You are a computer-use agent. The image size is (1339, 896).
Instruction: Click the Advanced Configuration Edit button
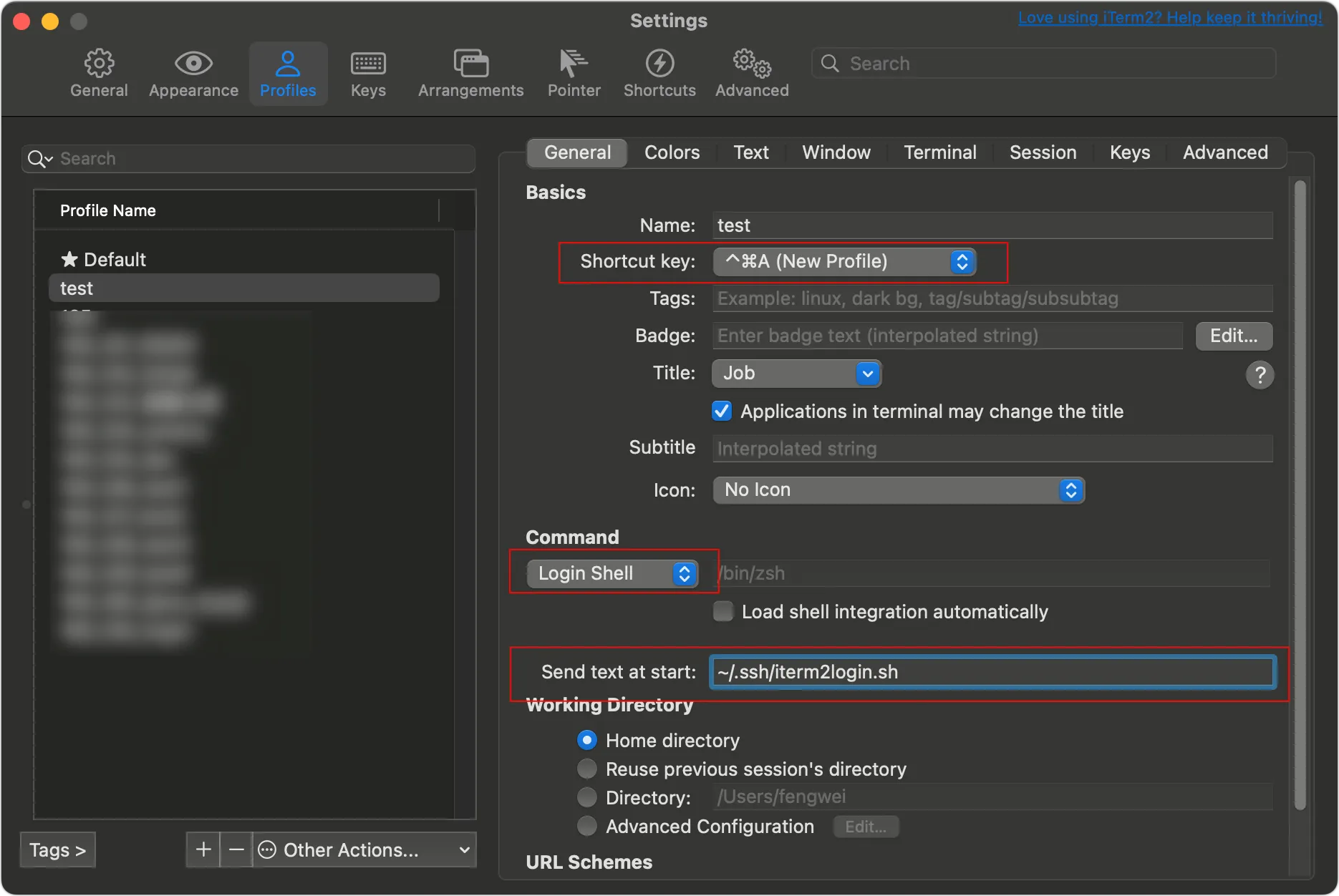(x=866, y=827)
